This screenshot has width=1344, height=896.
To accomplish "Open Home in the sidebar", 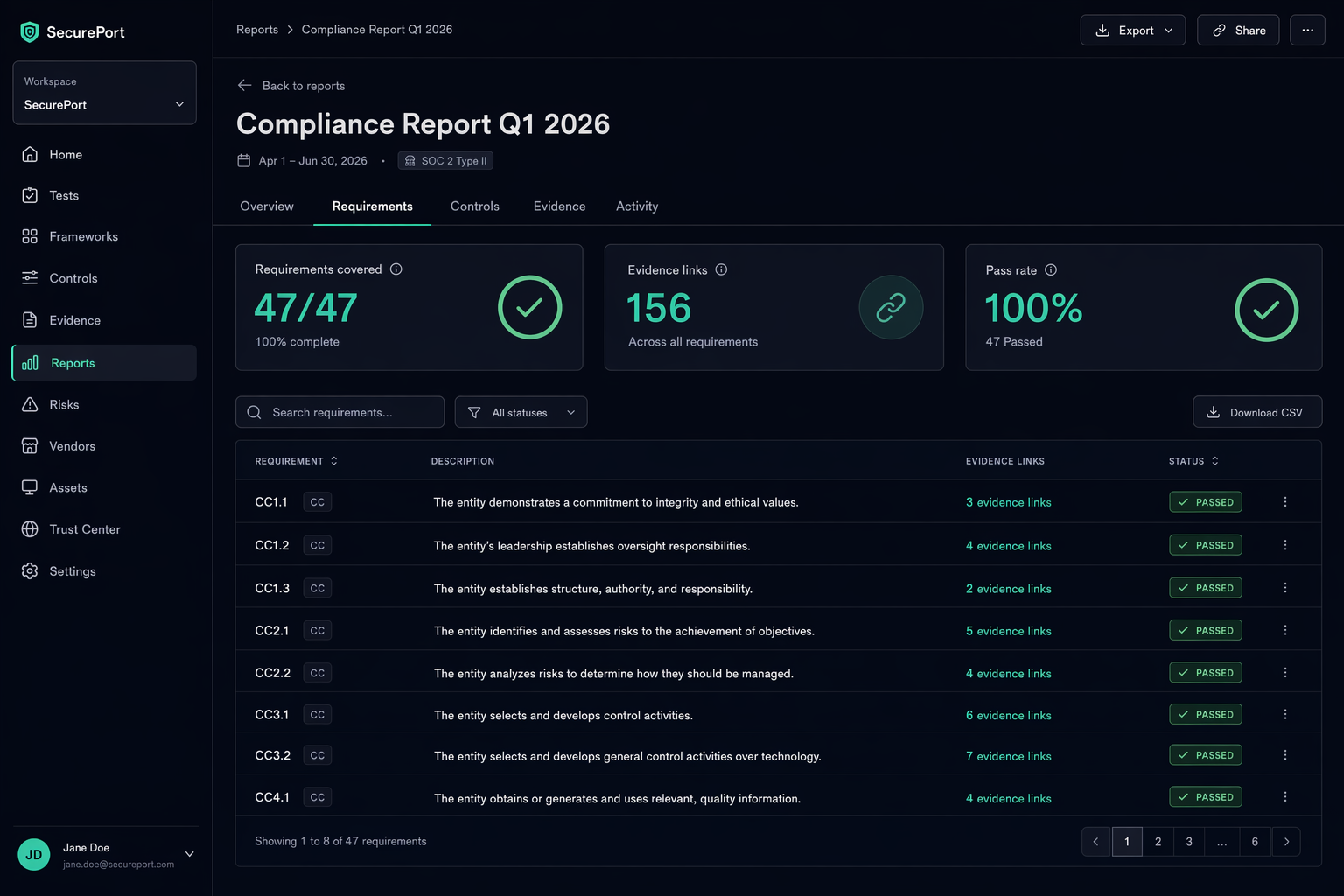I will 104,155.
